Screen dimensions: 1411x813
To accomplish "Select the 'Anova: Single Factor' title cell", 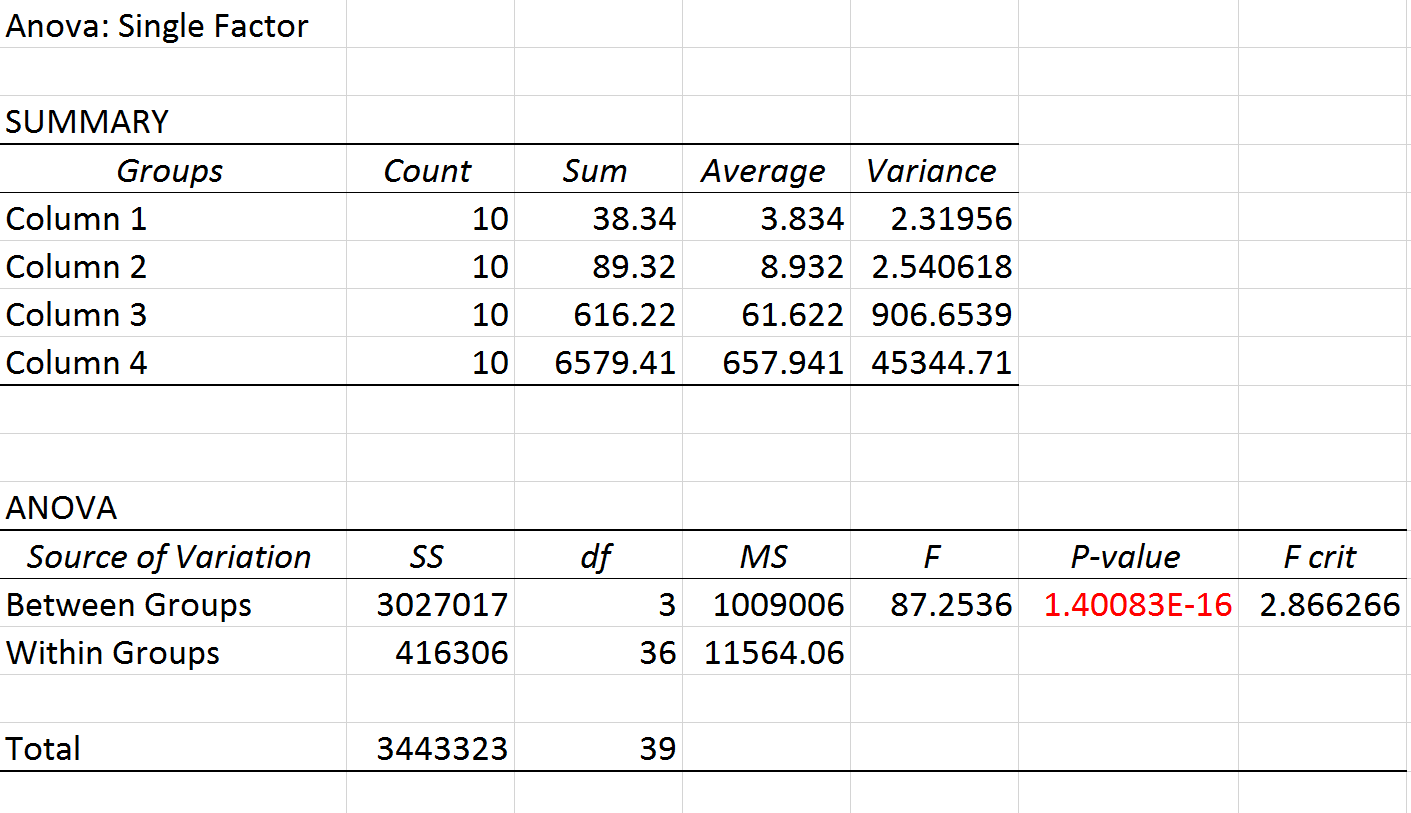I will [157, 26].
